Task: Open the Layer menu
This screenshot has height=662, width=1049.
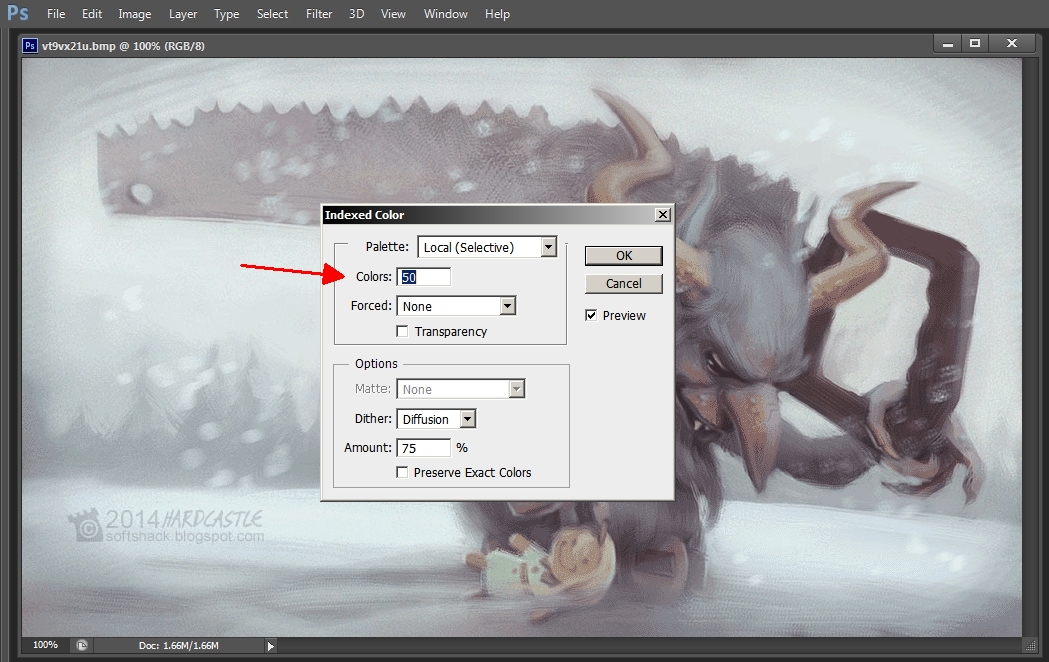Action: [x=183, y=13]
